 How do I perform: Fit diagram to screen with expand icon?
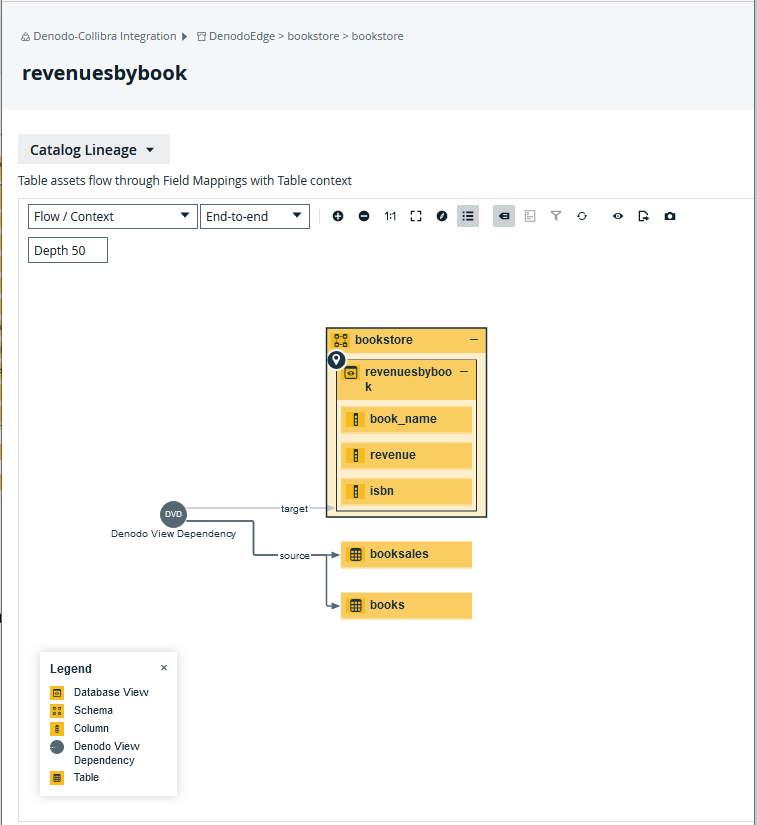click(x=416, y=216)
